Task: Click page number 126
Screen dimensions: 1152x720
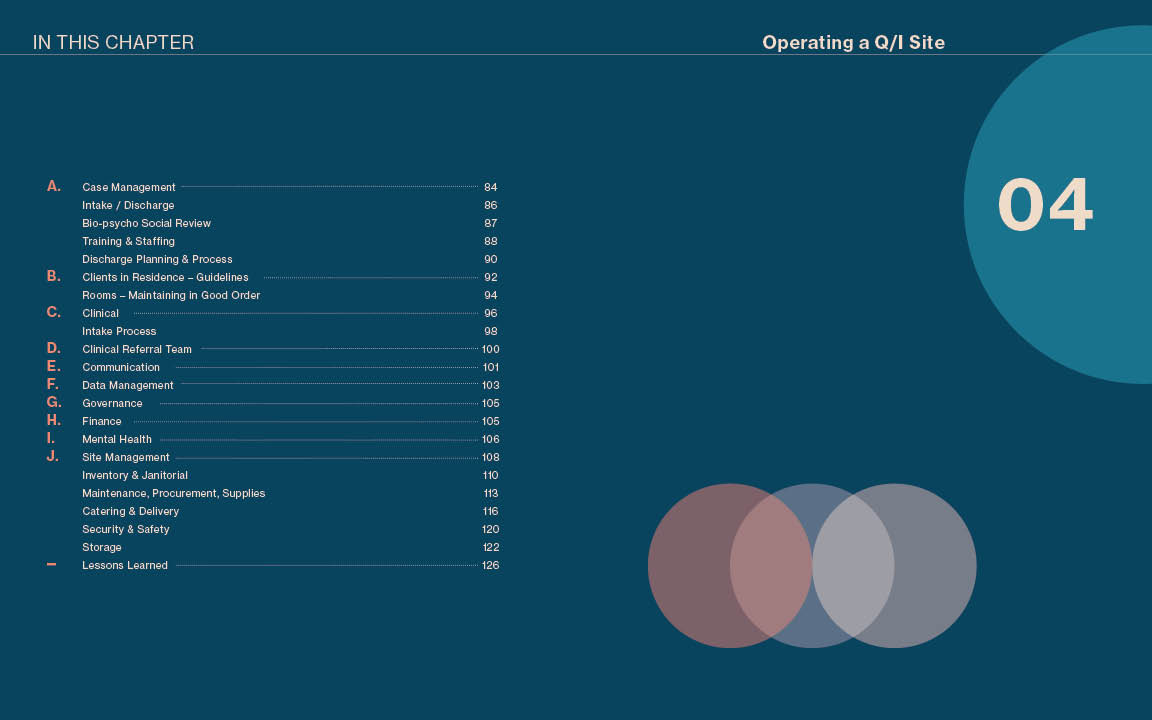Action: point(491,565)
